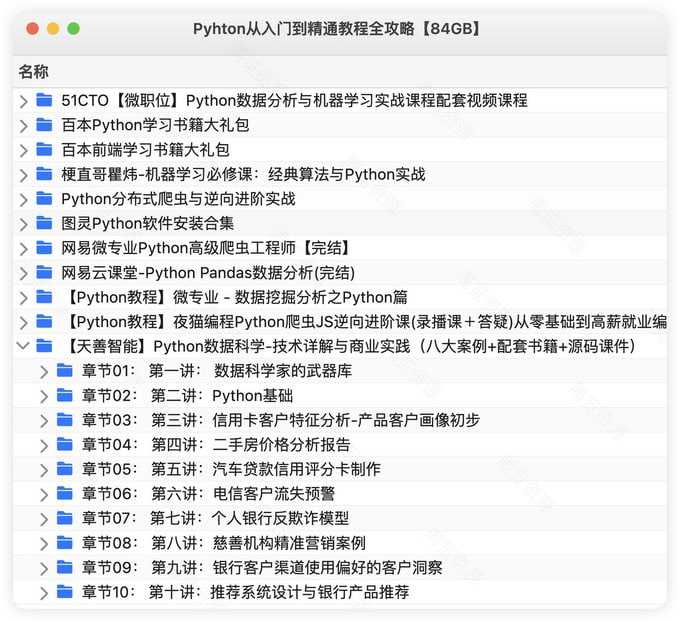Screen dimensions: 680x622
Task: Expand 网易云课堂-Python Pandas数据分析 folder
Action: click(23, 274)
